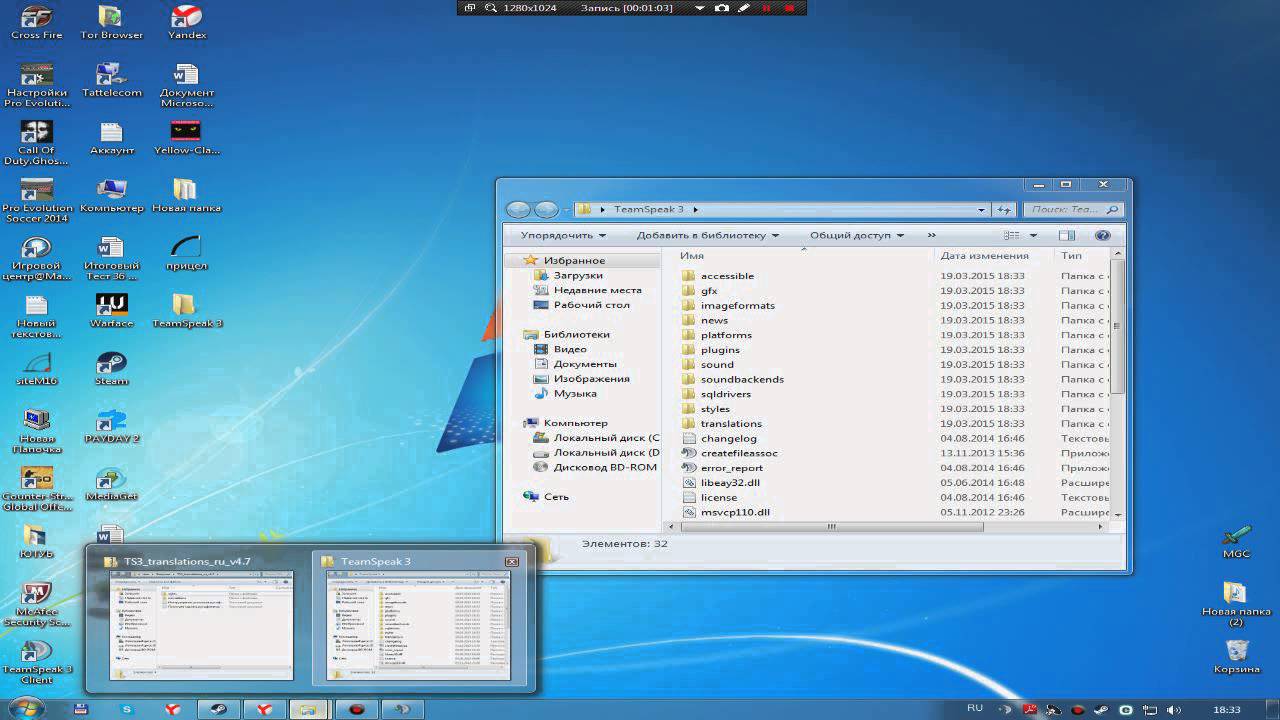
Task: Open the Cross Fire desktop shortcut
Action: click(37, 22)
